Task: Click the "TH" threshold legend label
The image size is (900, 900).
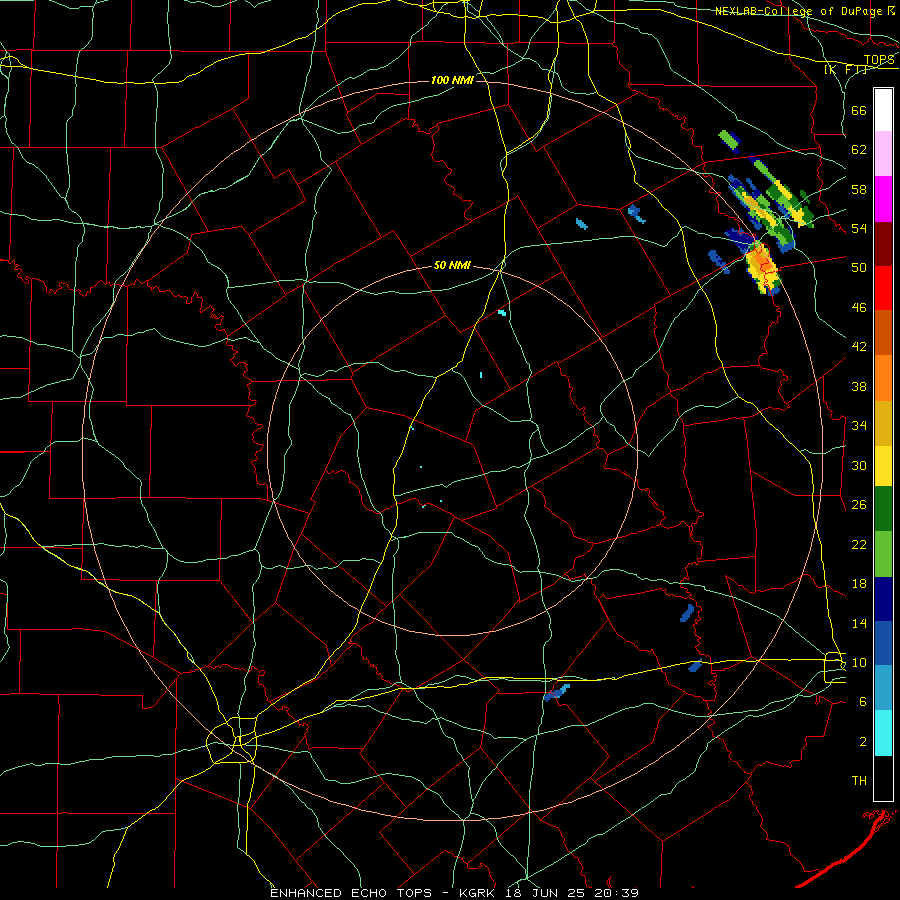Action: (859, 781)
